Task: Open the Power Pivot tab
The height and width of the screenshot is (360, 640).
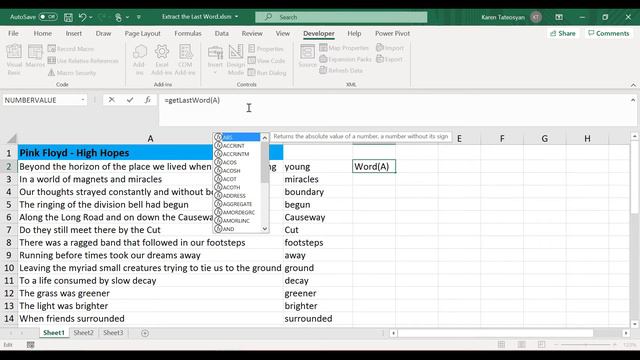Action: tap(392, 33)
